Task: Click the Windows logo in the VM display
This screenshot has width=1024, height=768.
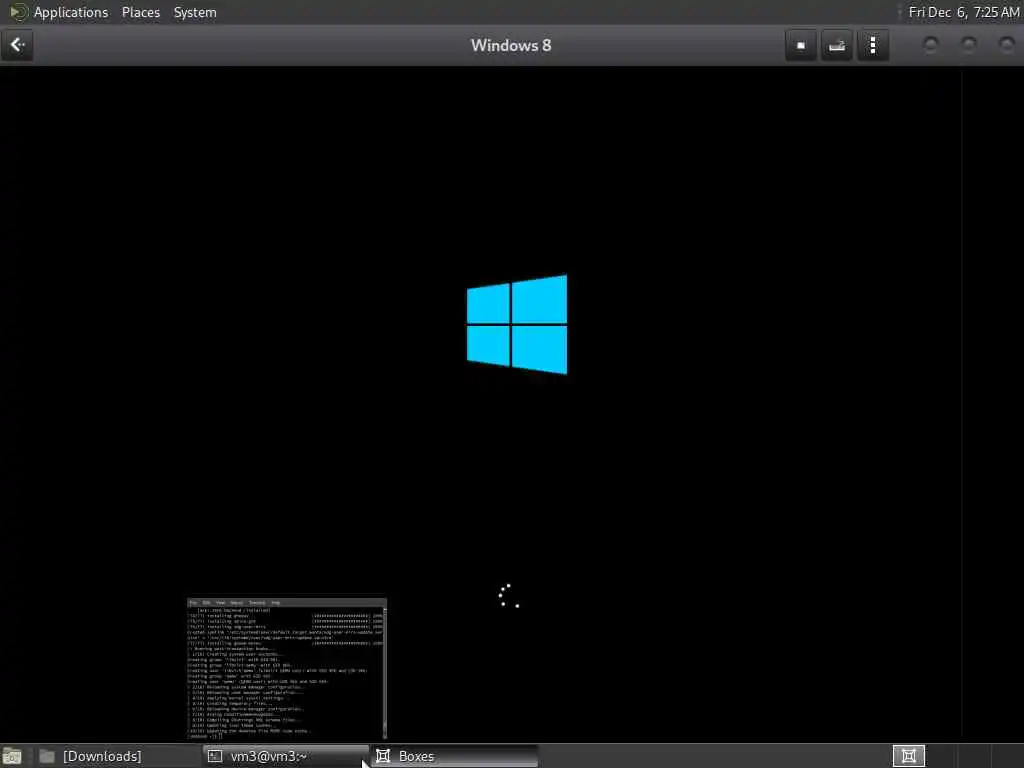Action: (x=517, y=325)
